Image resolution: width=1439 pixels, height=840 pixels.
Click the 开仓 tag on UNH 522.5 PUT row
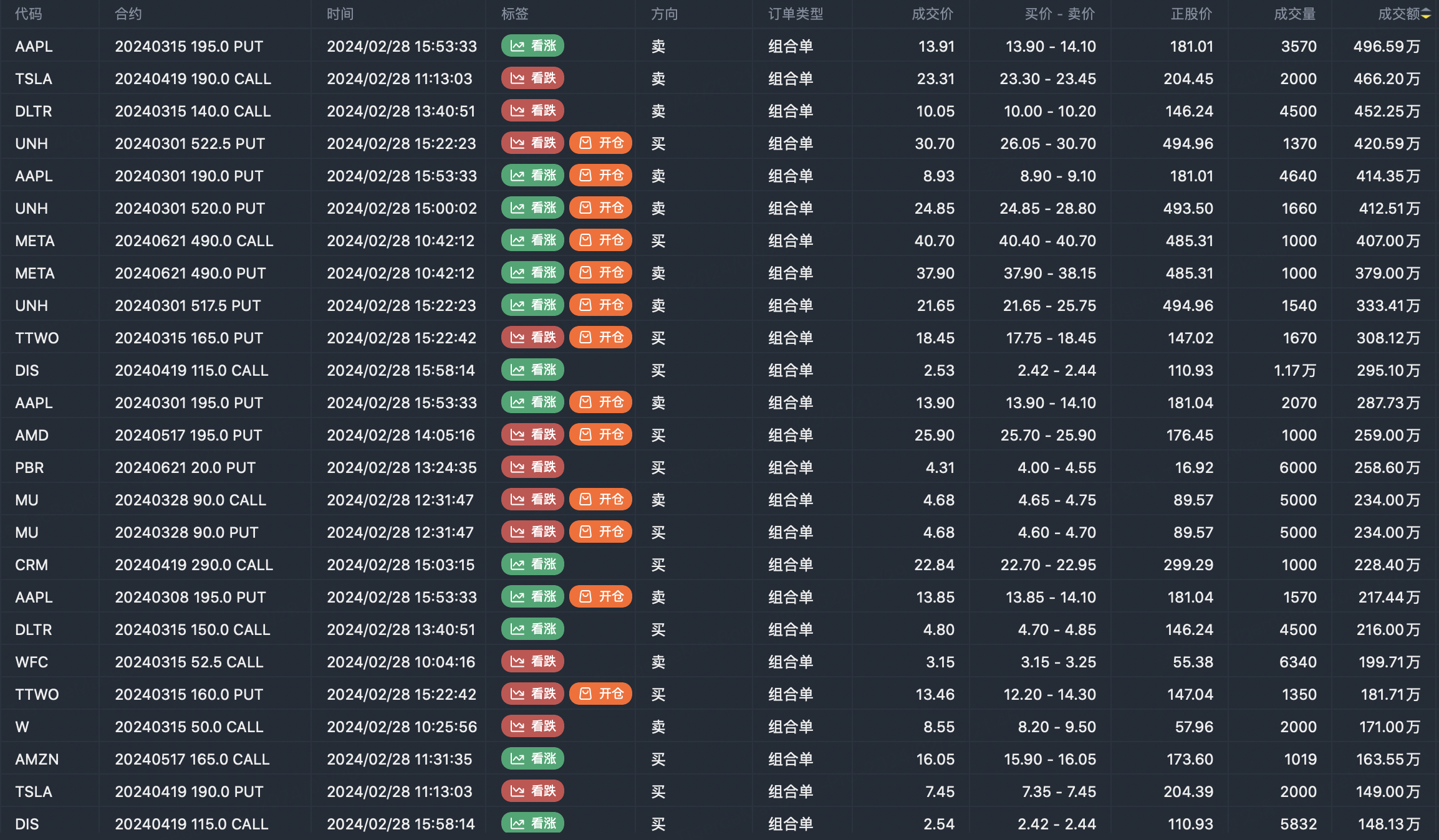pos(600,143)
